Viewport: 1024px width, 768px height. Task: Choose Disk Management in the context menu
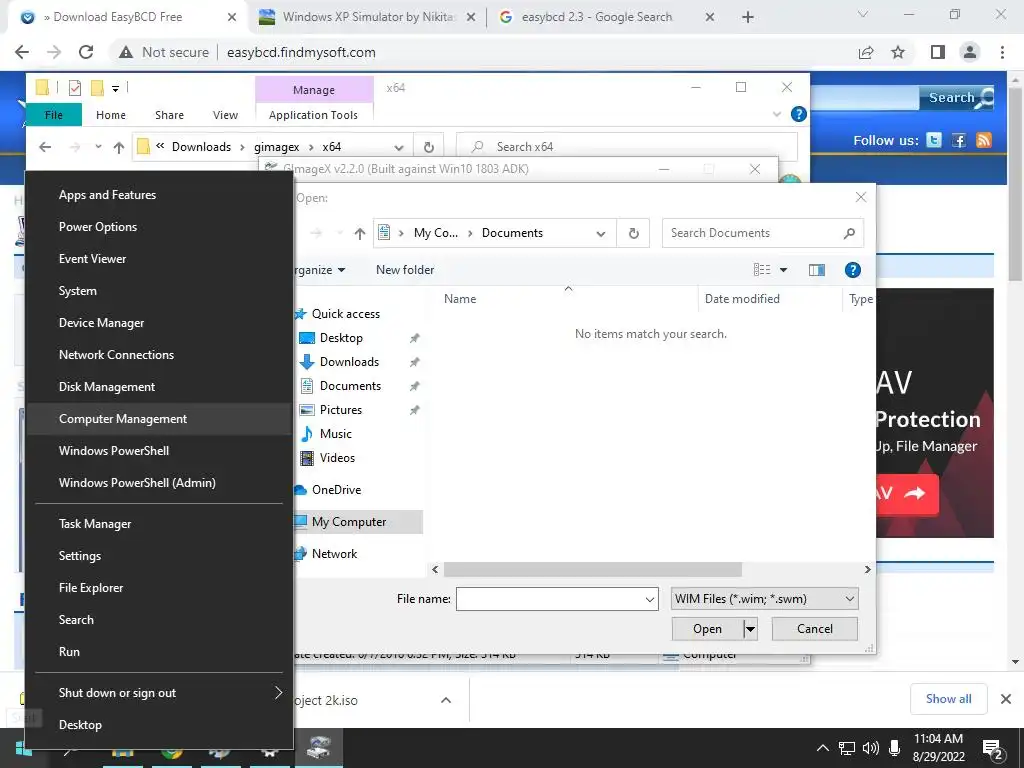pos(159,387)
